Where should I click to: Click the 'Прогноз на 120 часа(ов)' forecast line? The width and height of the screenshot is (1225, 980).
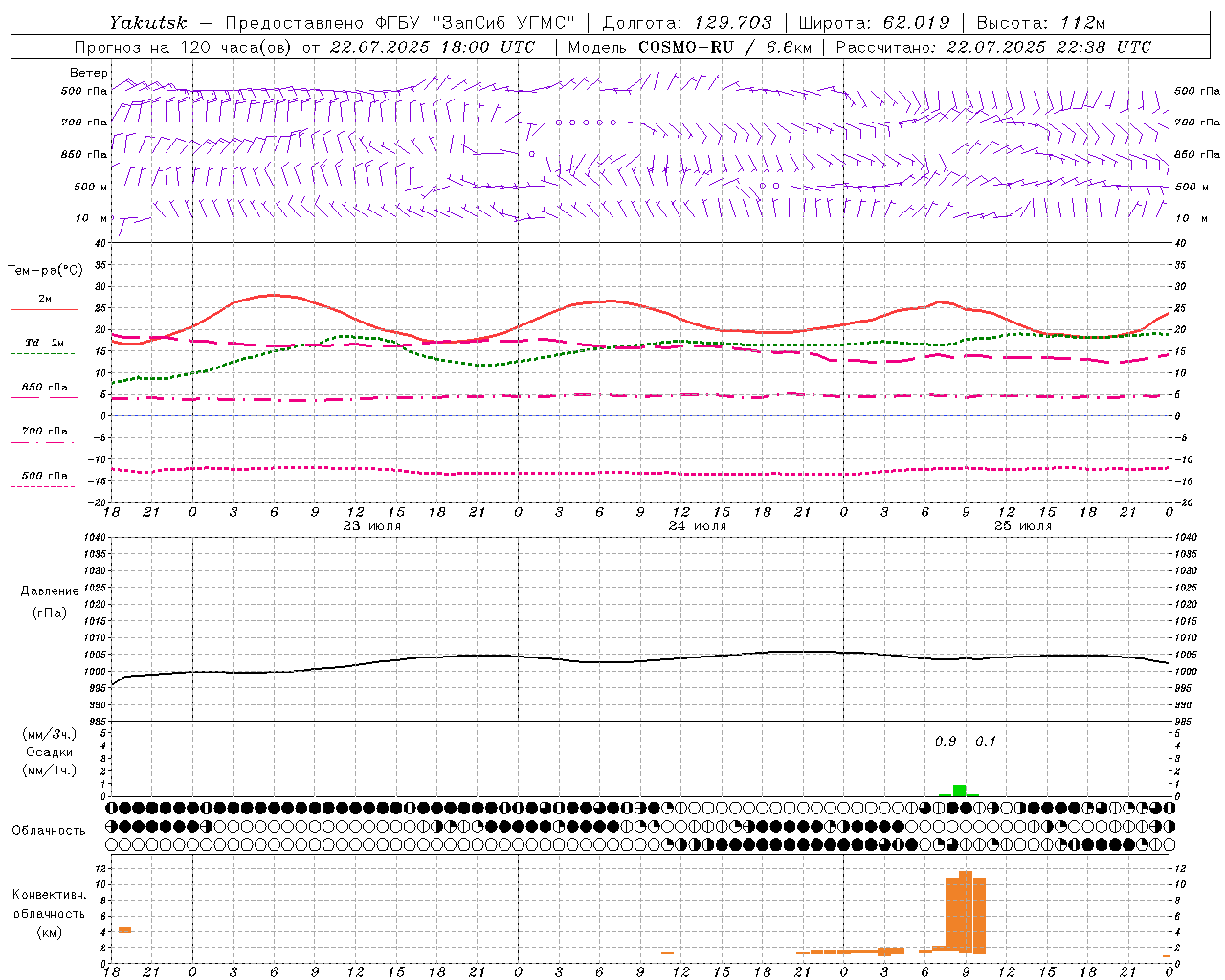pyautogui.click(x=304, y=46)
